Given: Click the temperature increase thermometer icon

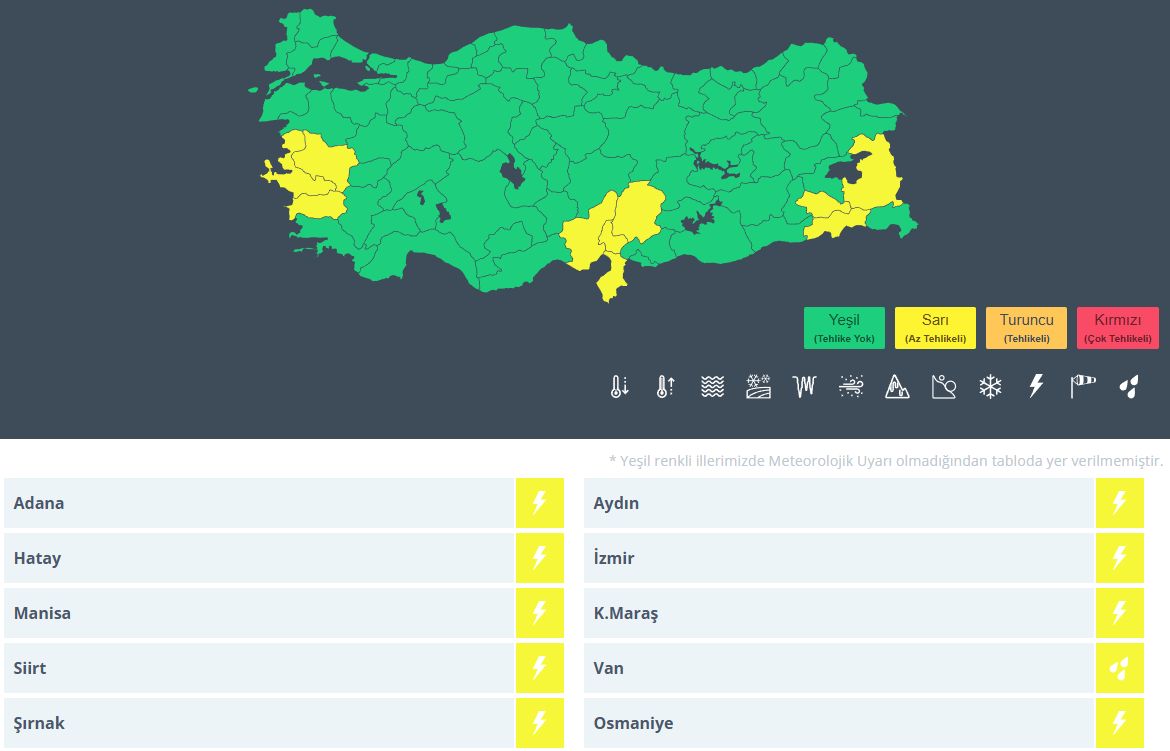Looking at the screenshot, I should pyautogui.click(x=666, y=387).
